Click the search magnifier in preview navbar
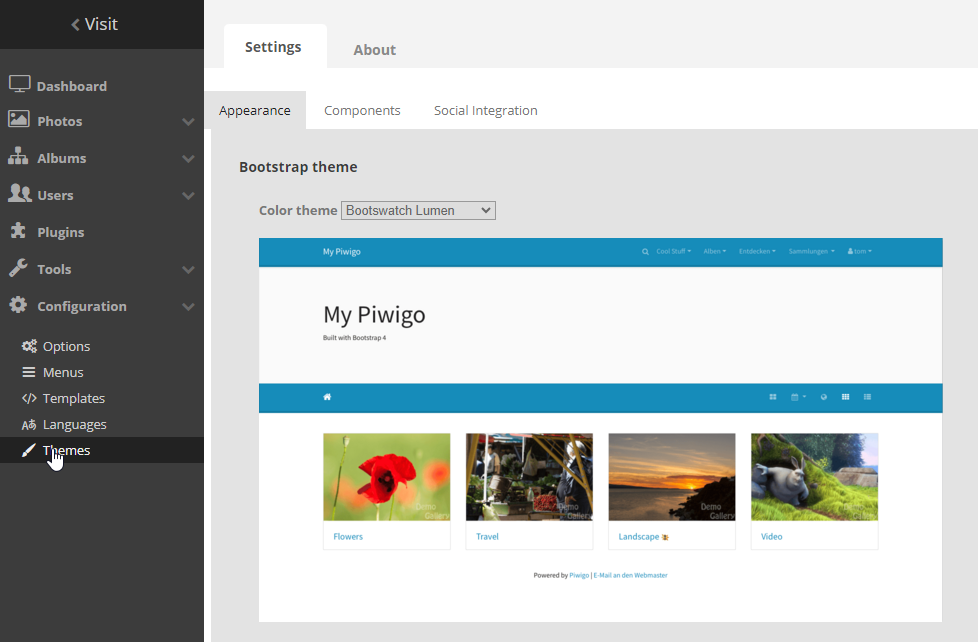Image resolution: width=978 pixels, height=642 pixels. click(645, 251)
